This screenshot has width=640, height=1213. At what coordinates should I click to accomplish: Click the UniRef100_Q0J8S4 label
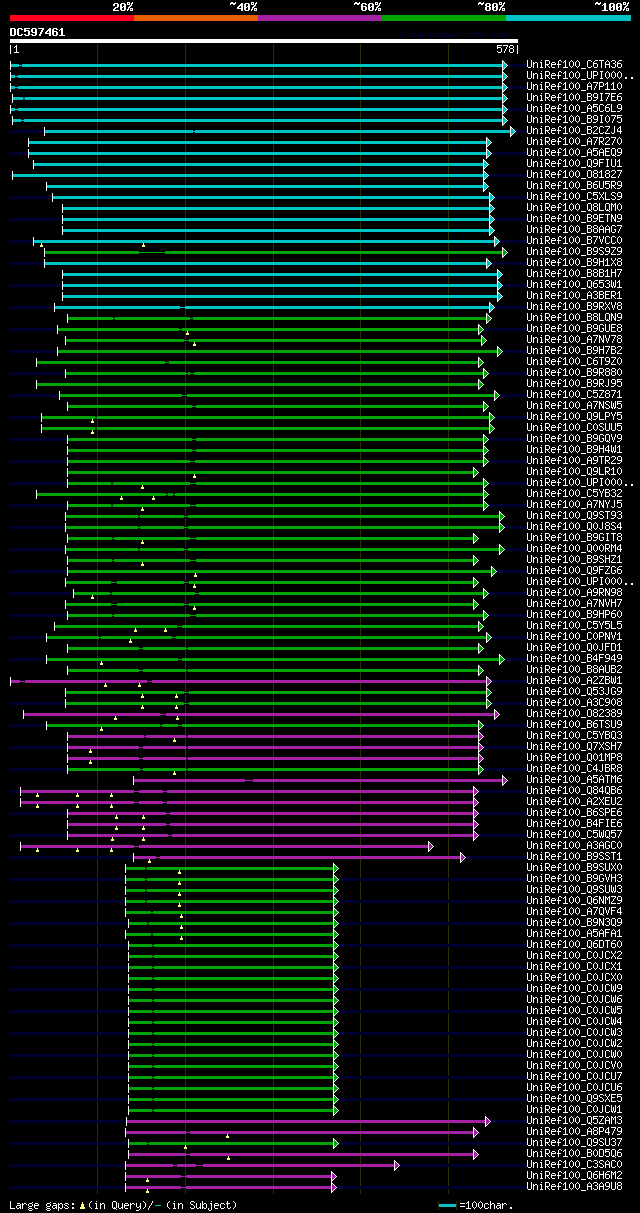tap(574, 526)
